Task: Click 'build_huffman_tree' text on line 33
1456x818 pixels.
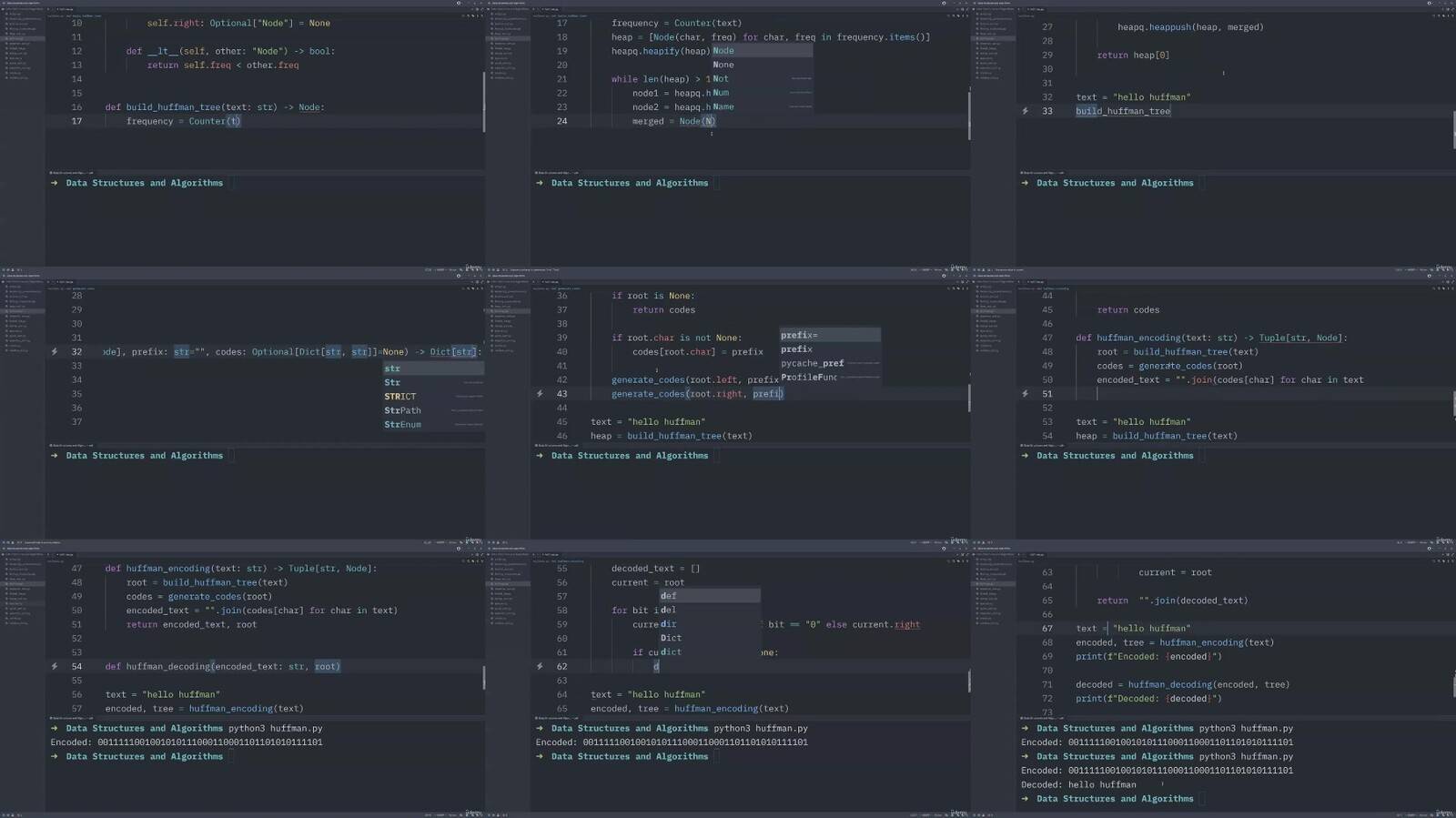Action: click(1123, 111)
